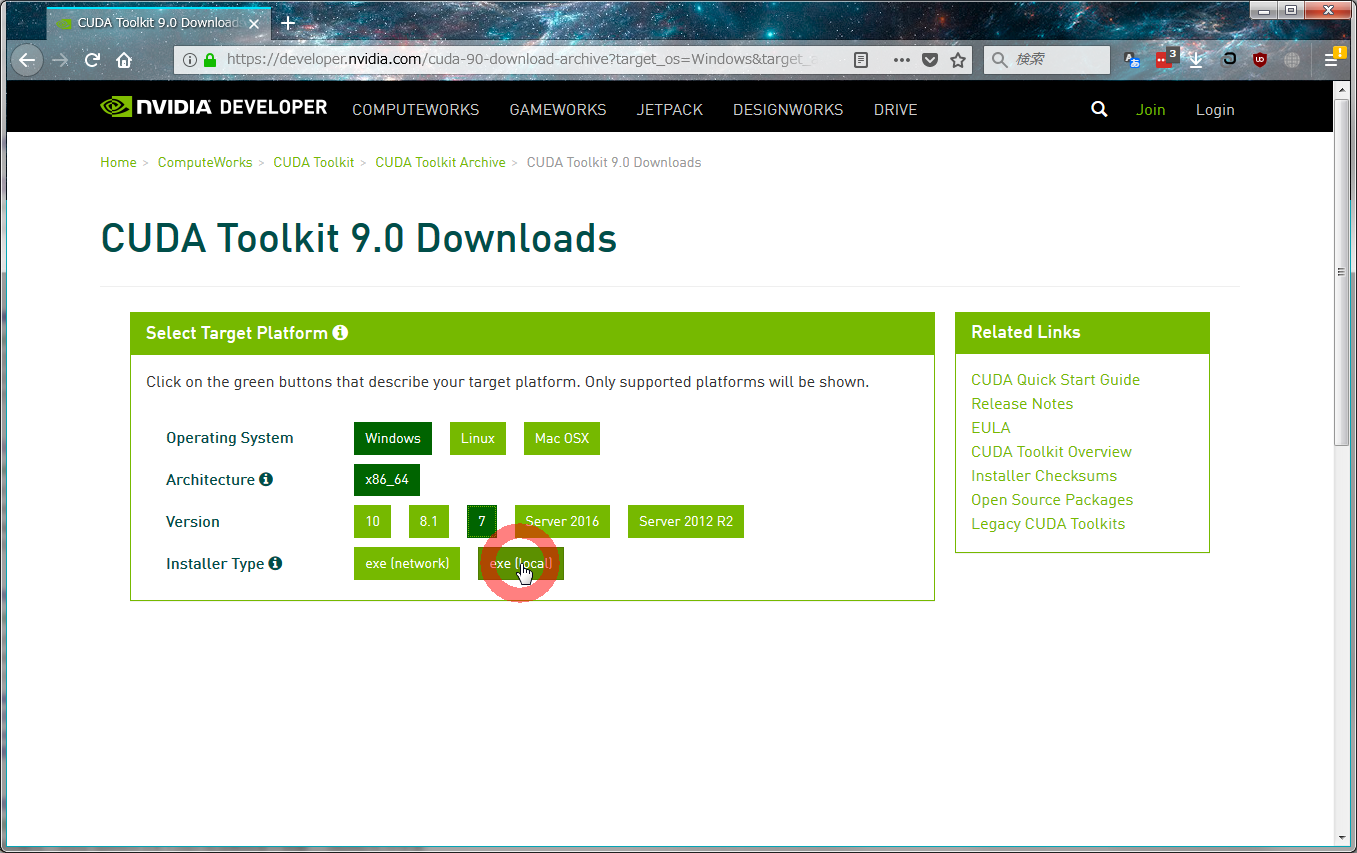Image resolution: width=1357 pixels, height=853 pixels.
Task: Open Legacy CUDA Toolkits link
Action: [1048, 524]
